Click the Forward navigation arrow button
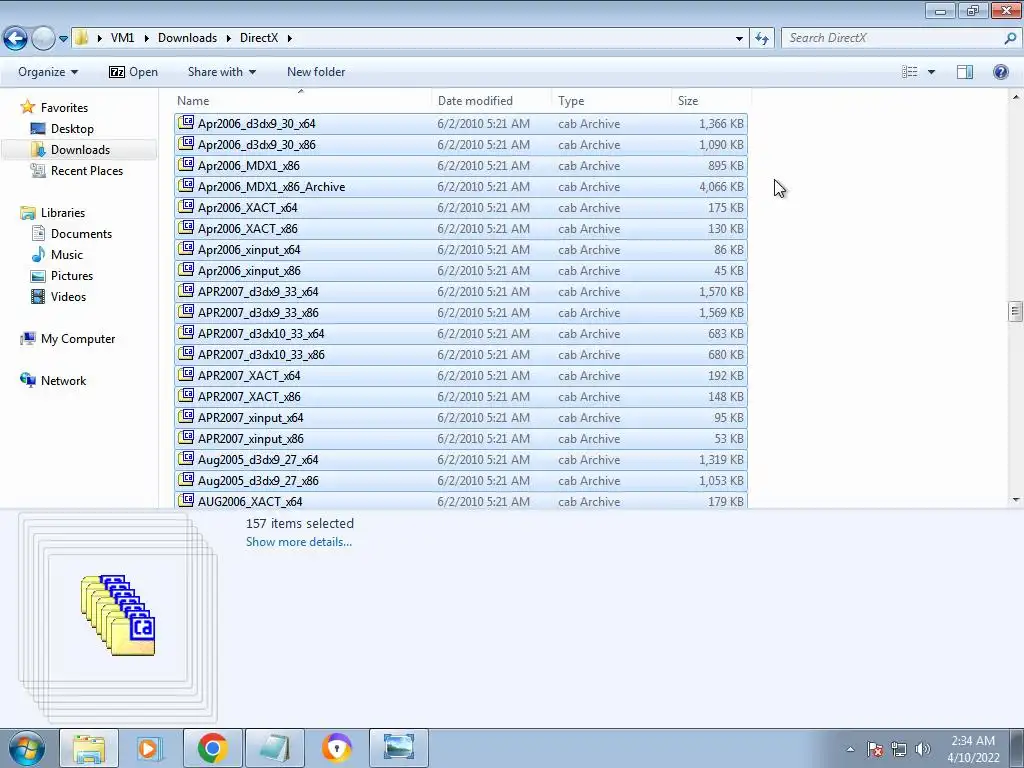The image size is (1024, 768). (x=43, y=39)
